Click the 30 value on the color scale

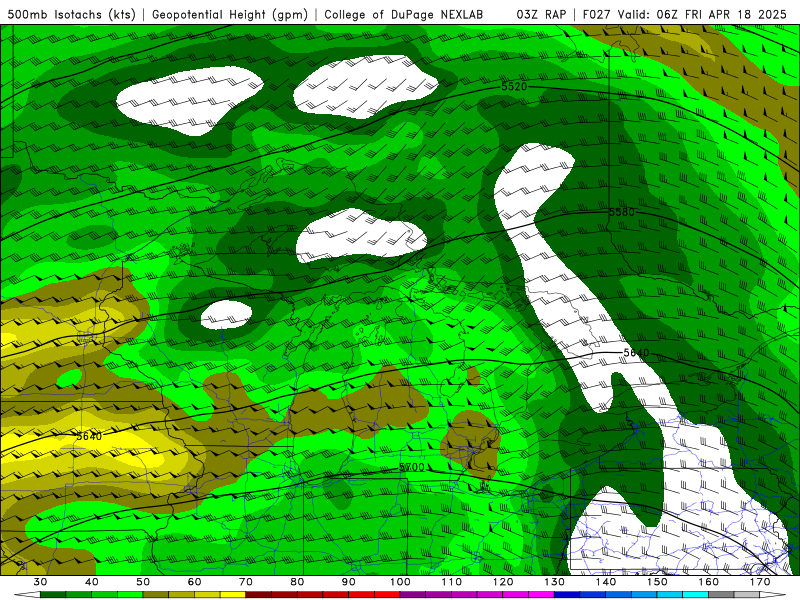[40, 582]
